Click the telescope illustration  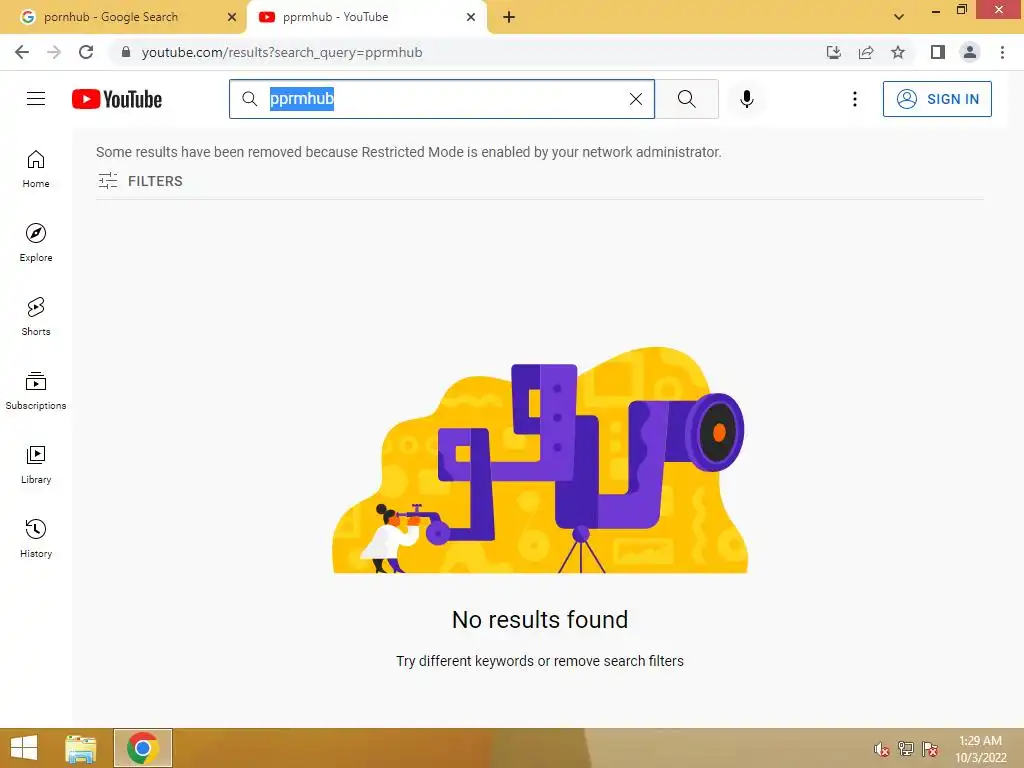pyautogui.click(x=540, y=460)
